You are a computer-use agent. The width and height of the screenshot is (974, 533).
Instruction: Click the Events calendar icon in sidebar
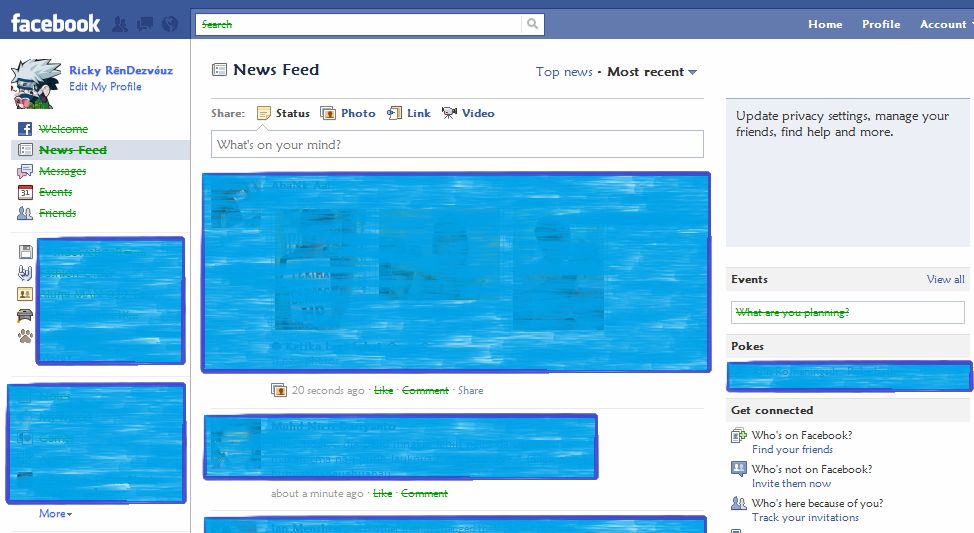(25, 192)
